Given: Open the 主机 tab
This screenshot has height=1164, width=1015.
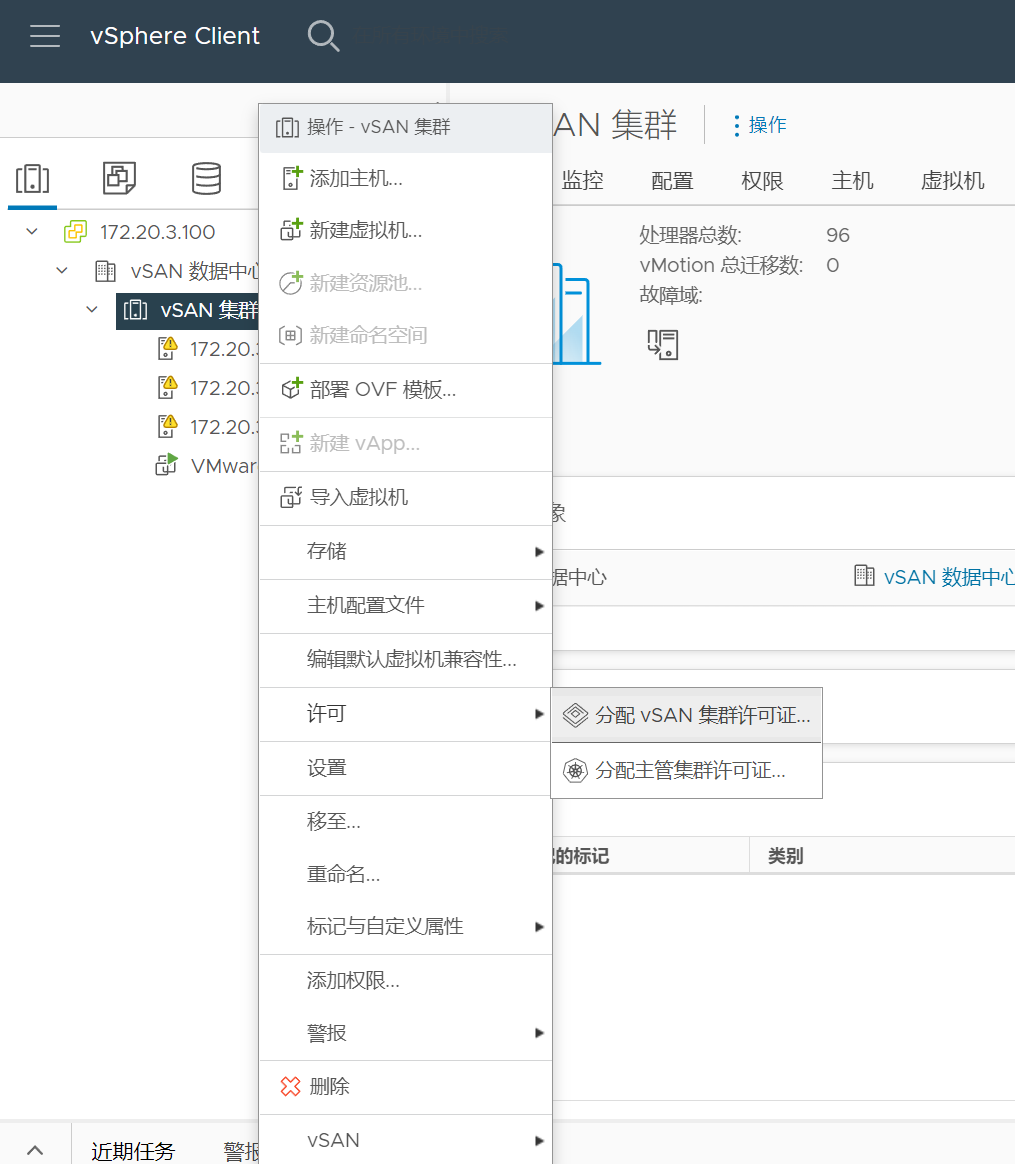Looking at the screenshot, I should pos(852,180).
